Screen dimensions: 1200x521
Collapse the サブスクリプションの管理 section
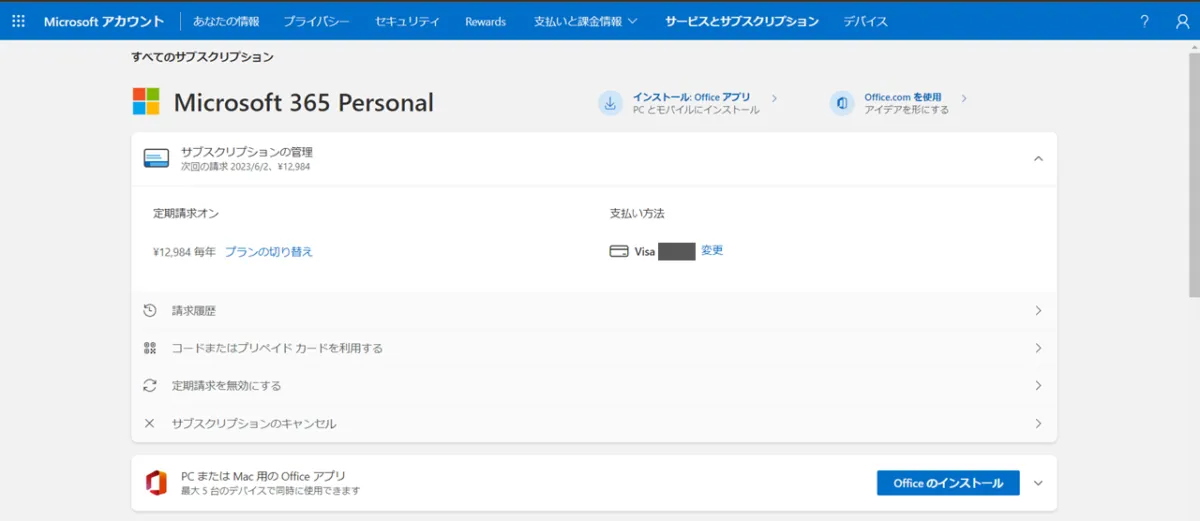(x=1038, y=159)
